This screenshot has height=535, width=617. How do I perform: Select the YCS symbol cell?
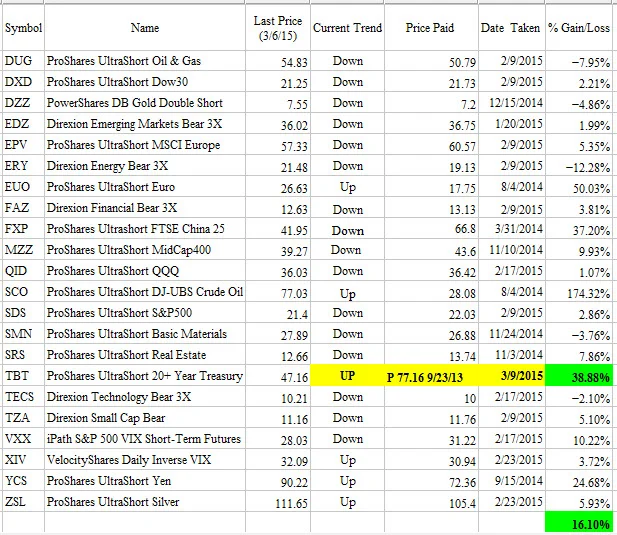[23, 480]
